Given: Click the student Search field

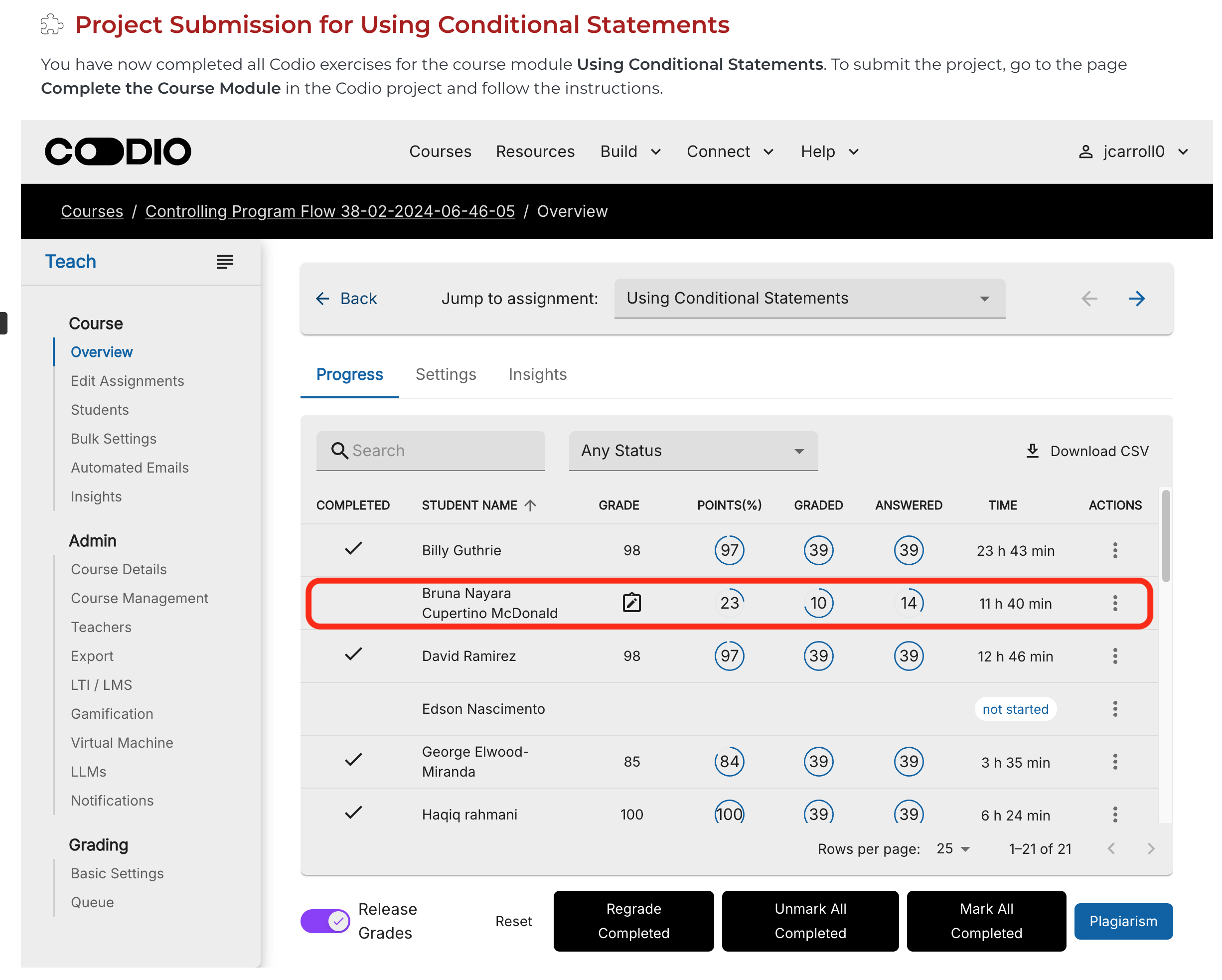Looking at the screenshot, I should pos(430,451).
